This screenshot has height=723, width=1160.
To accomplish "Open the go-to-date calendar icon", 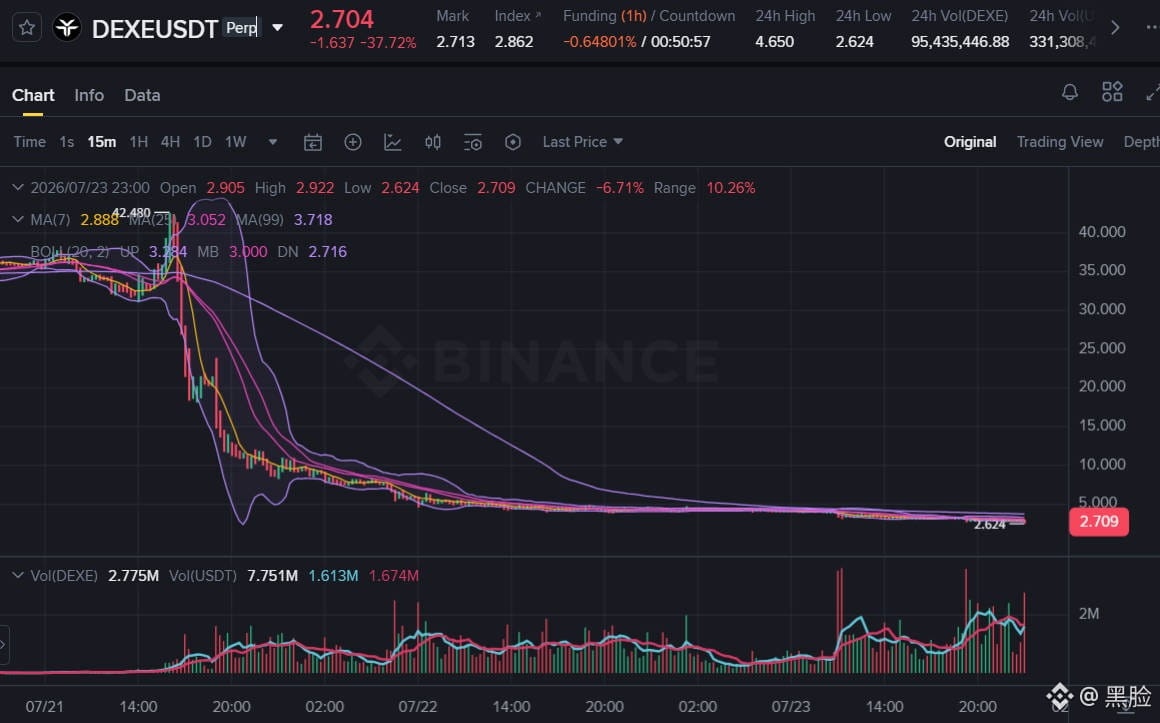I will pyautogui.click(x=313, y=142).
